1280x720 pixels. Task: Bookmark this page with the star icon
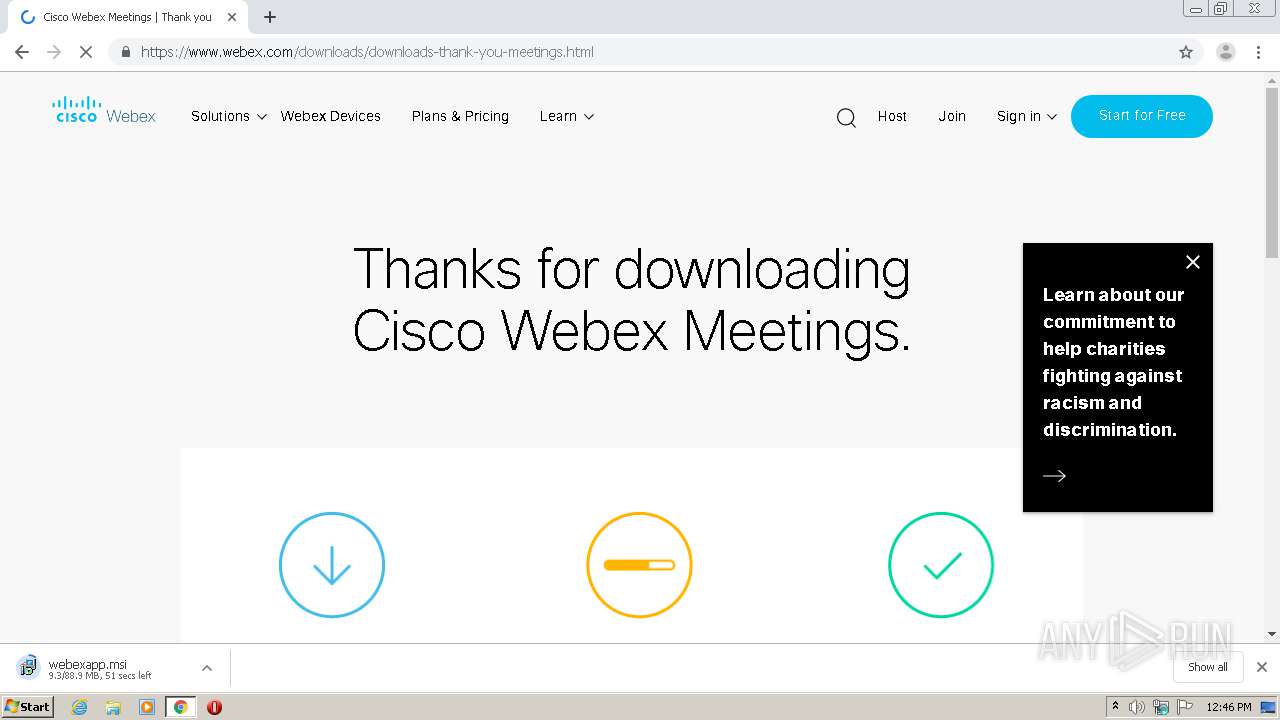point(1186,52)
